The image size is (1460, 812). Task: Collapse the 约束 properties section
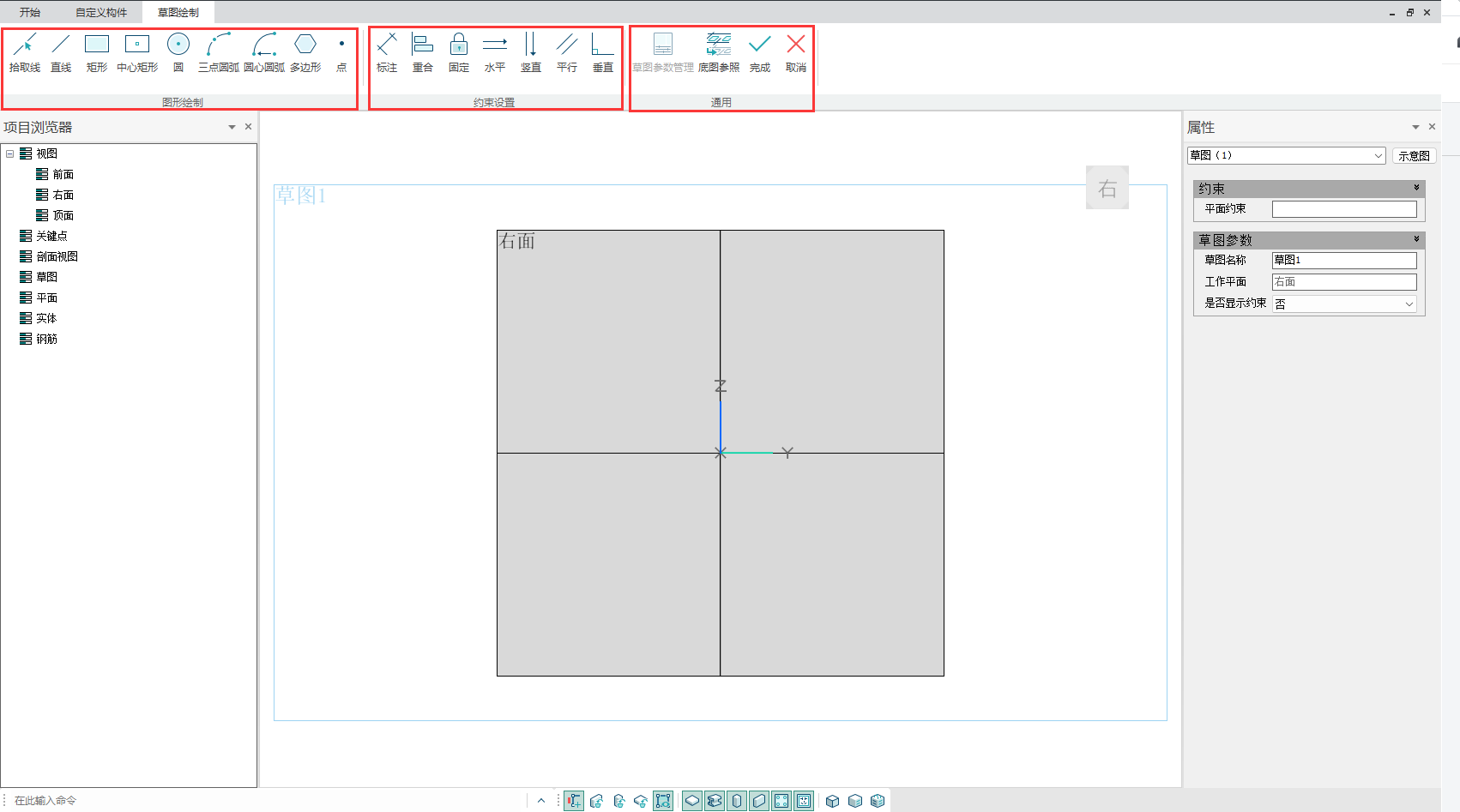[x=1416, y=188]
